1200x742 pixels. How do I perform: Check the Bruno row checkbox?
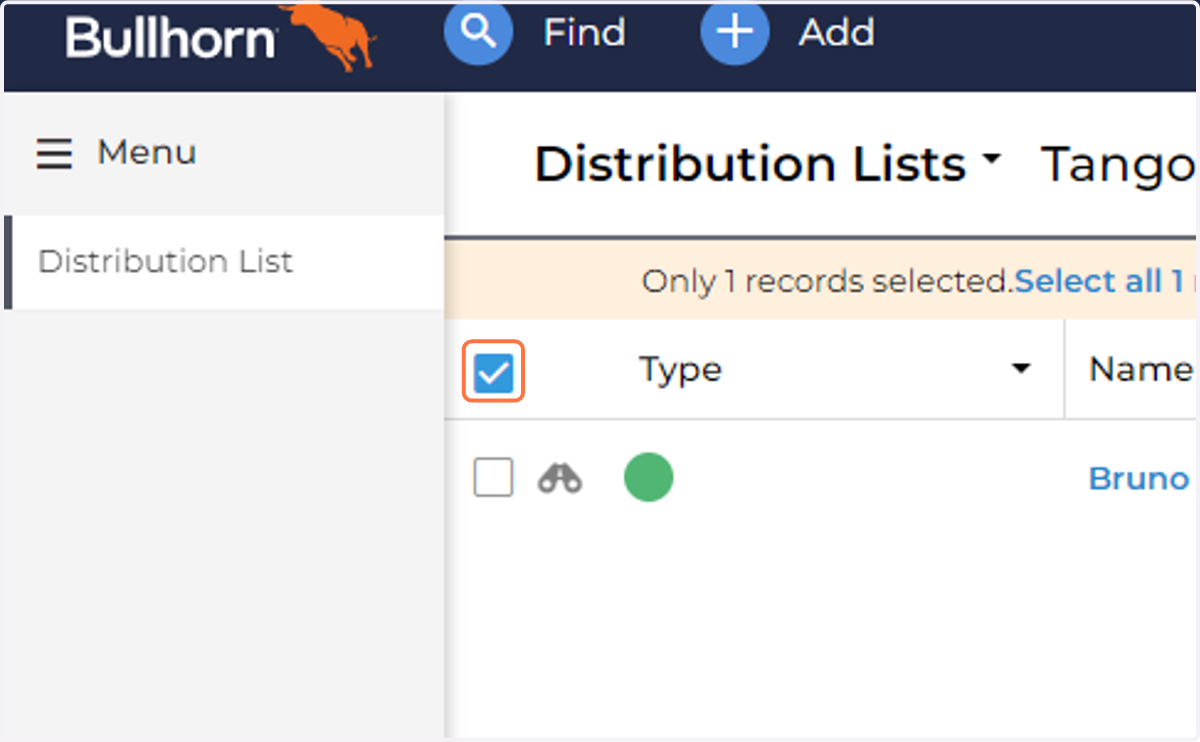point(493,478)
